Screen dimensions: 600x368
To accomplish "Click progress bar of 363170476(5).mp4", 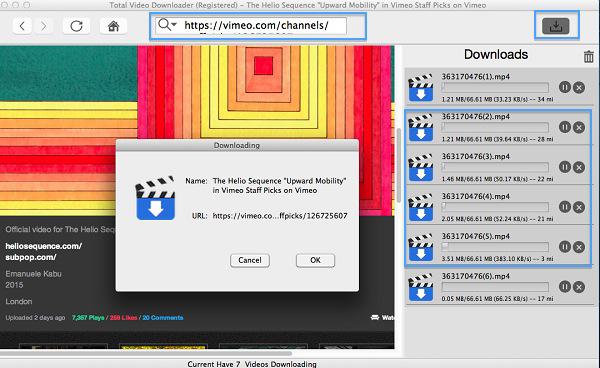I will (x=495, y=247).
